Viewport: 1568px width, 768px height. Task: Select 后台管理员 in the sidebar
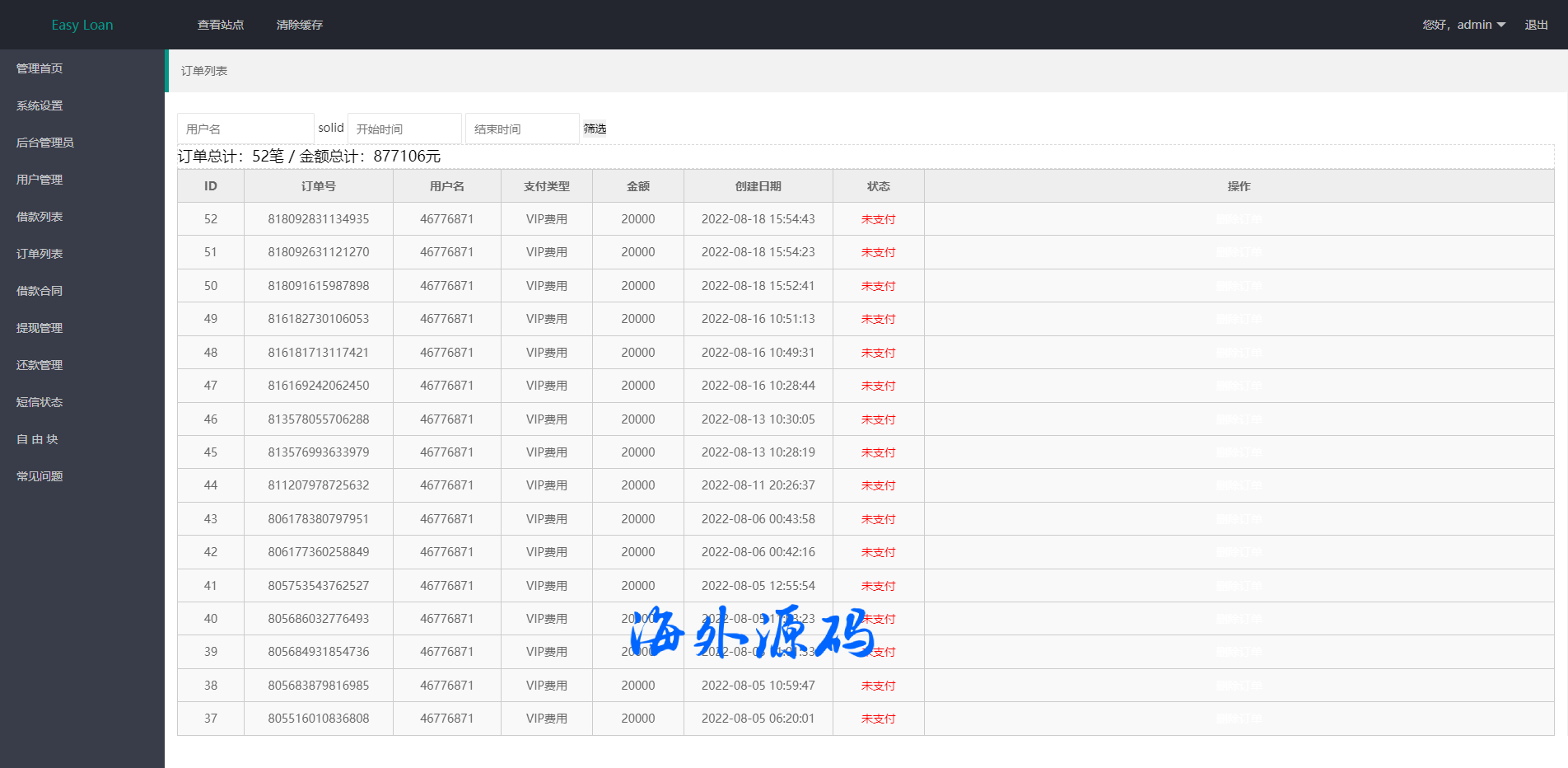point(45,143)
